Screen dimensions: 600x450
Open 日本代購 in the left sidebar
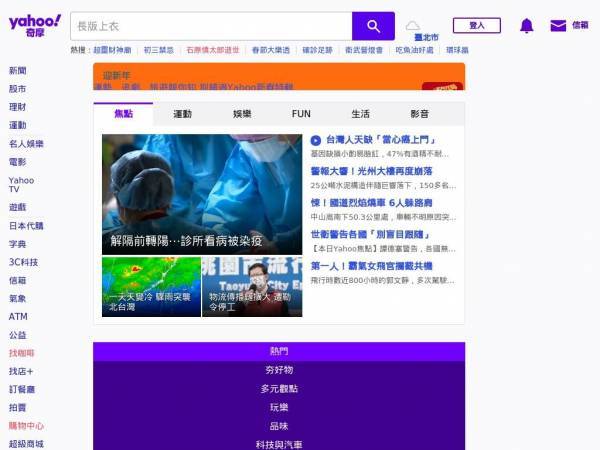point(26,226)
